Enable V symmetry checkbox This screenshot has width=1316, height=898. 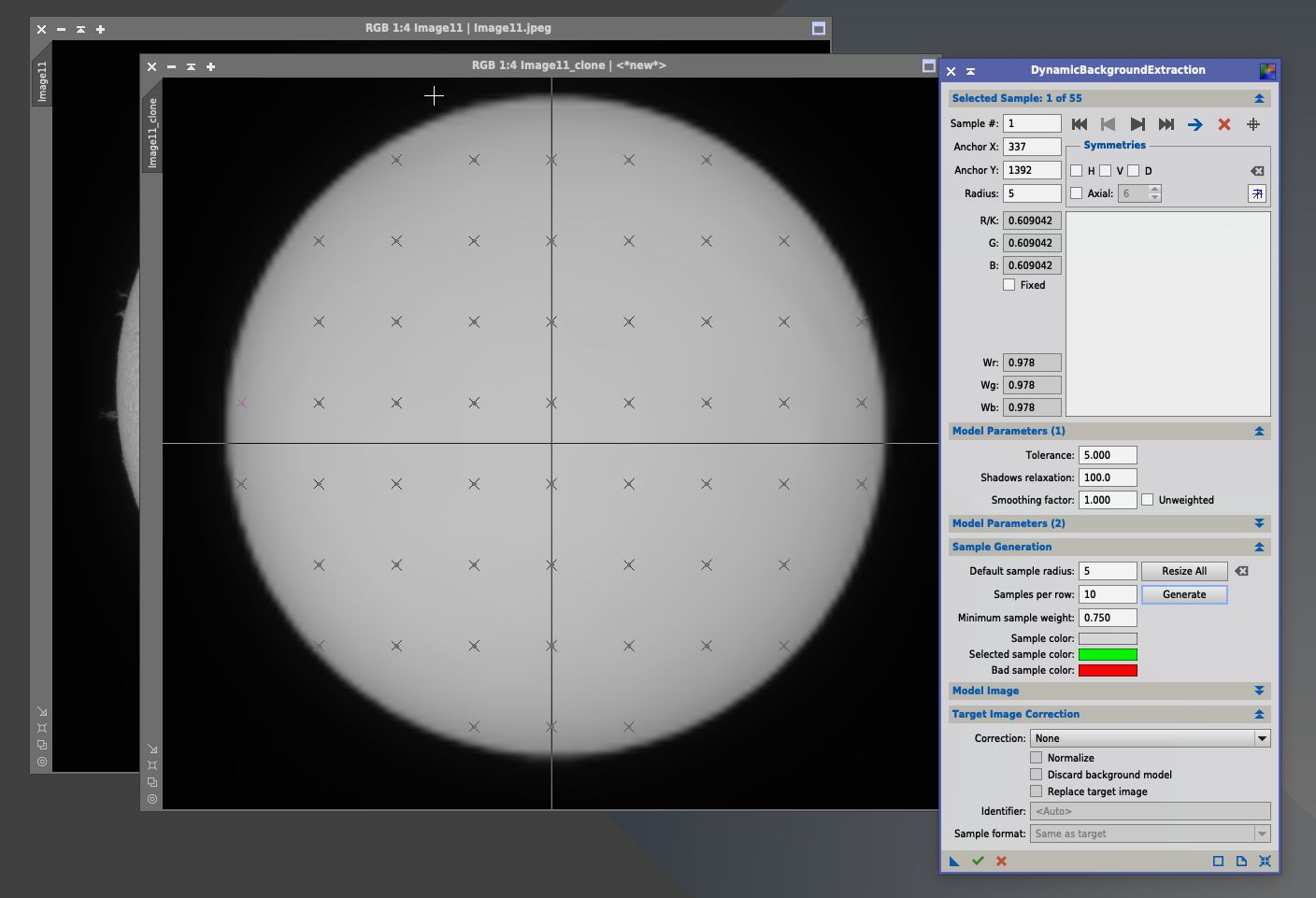(1105, 170)
